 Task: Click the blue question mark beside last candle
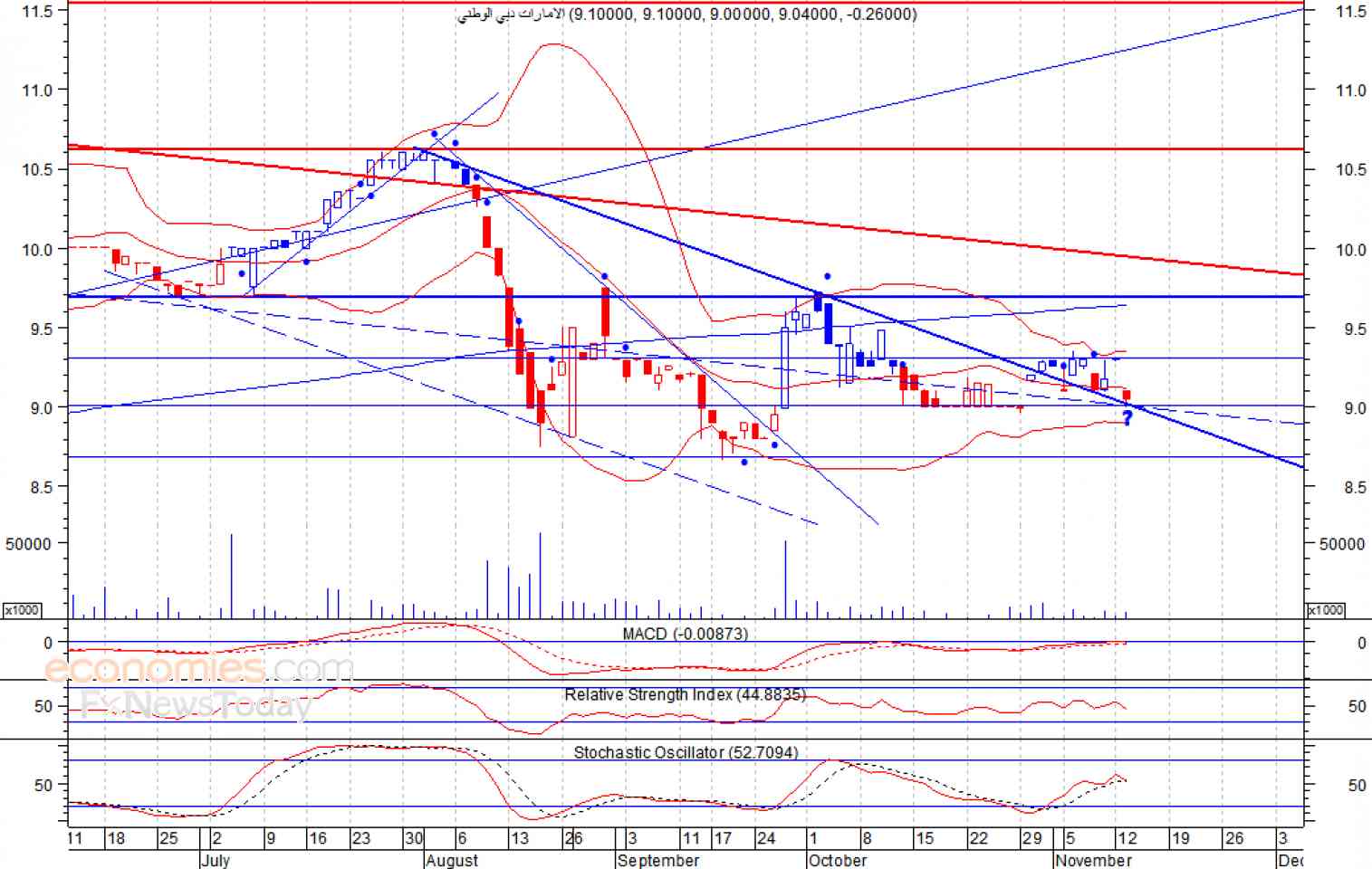tap(1127, 418)
